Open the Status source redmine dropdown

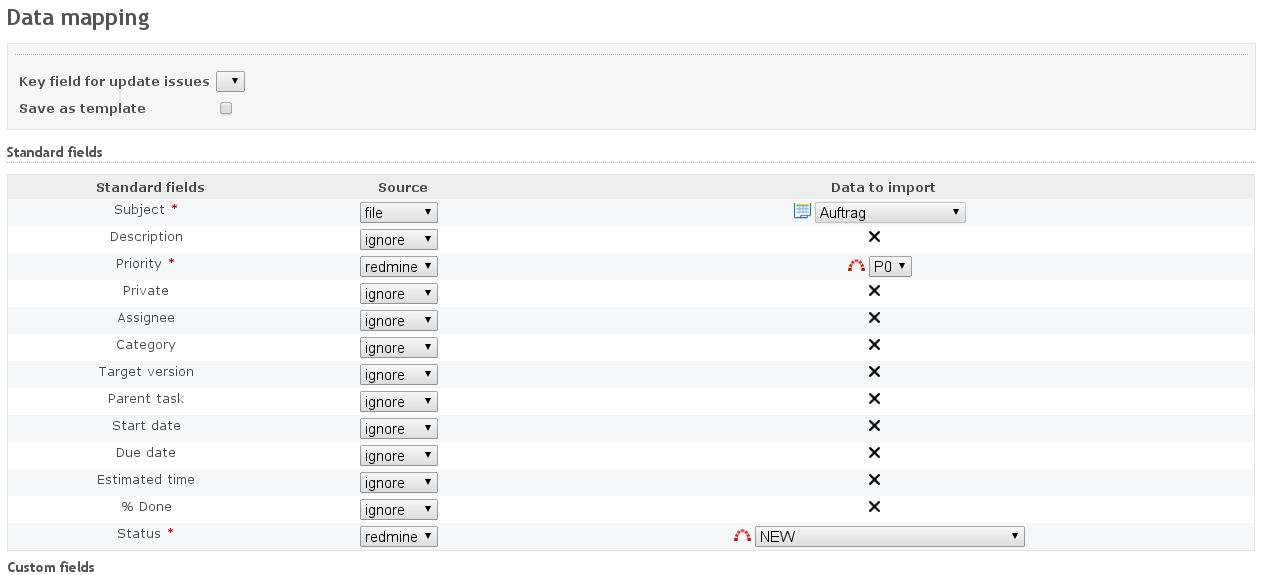(398, 537)
